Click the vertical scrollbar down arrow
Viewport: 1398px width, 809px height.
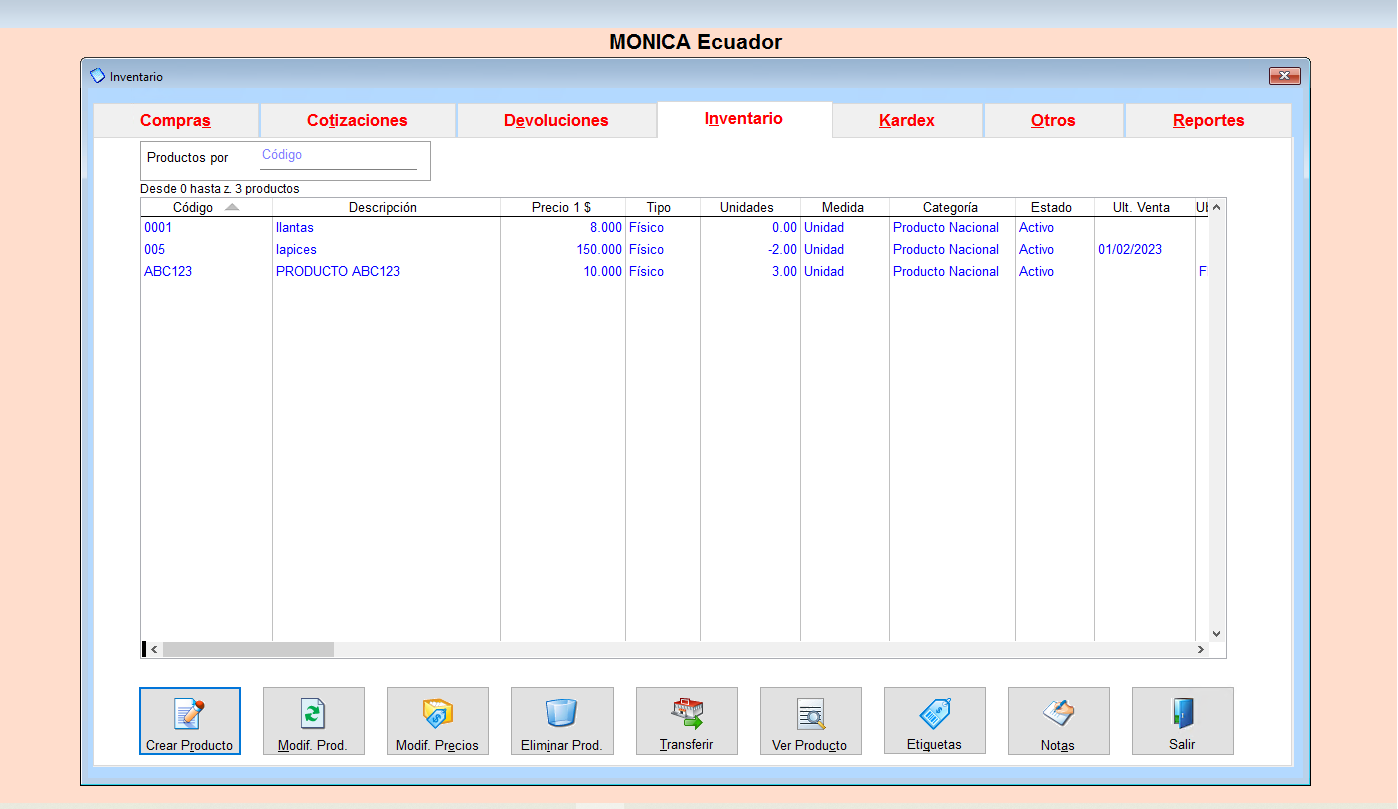[1217, 633]
